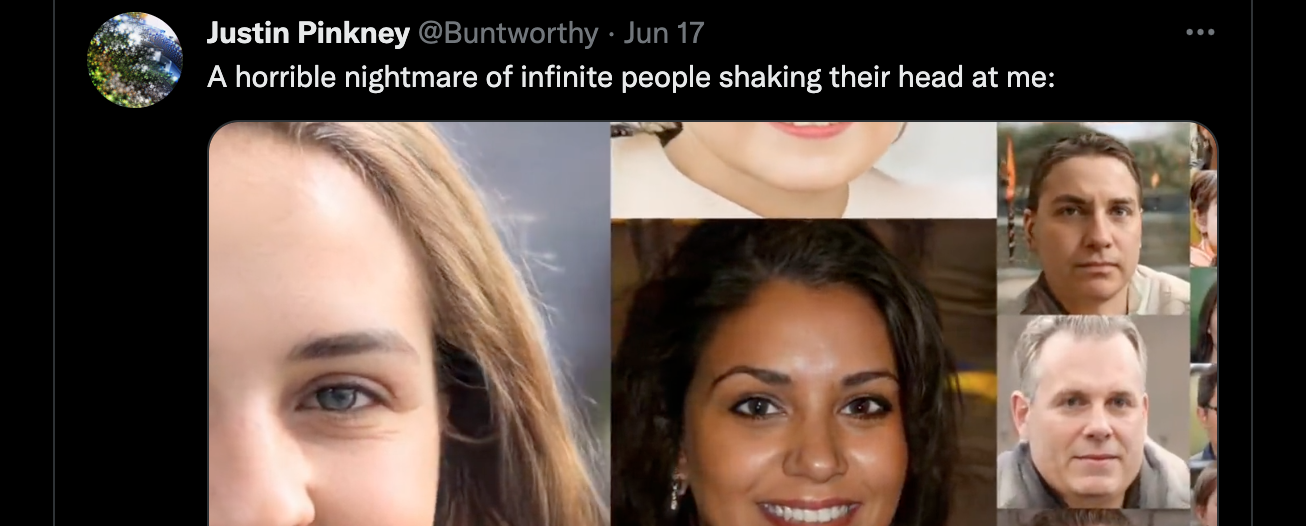Click the tiny child face at bottom-right edge
The image size is (1306, 526).
coord(1204,494)
